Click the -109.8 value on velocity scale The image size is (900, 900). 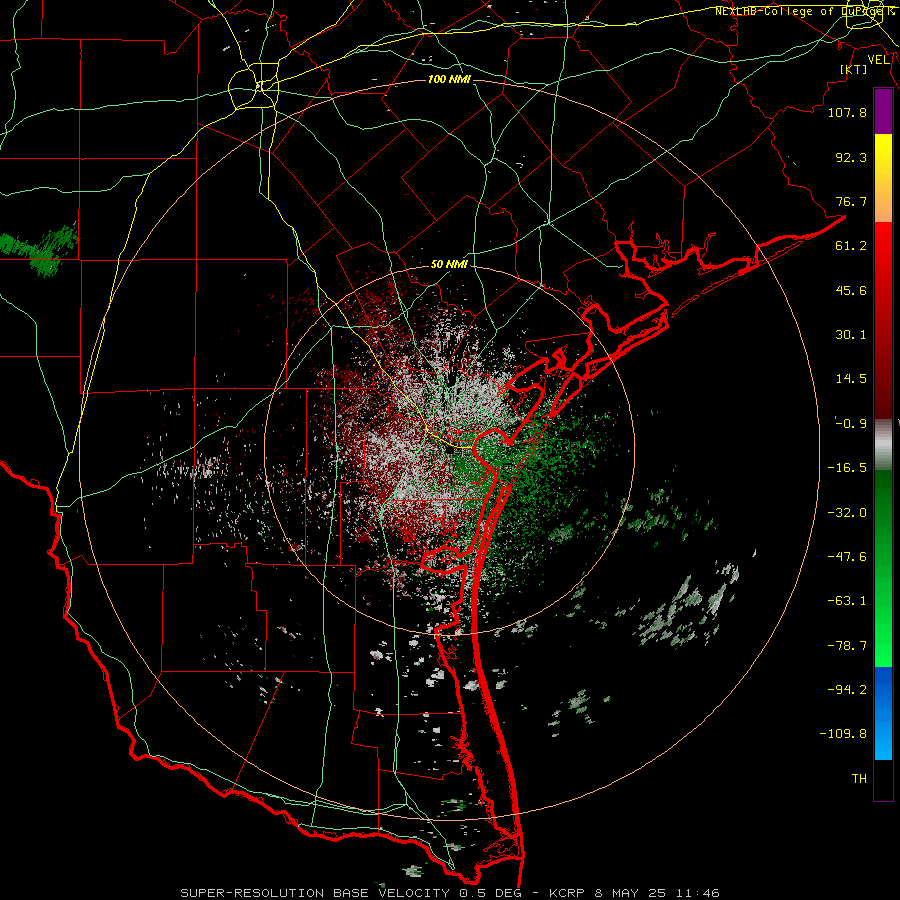tap(843, 734)
